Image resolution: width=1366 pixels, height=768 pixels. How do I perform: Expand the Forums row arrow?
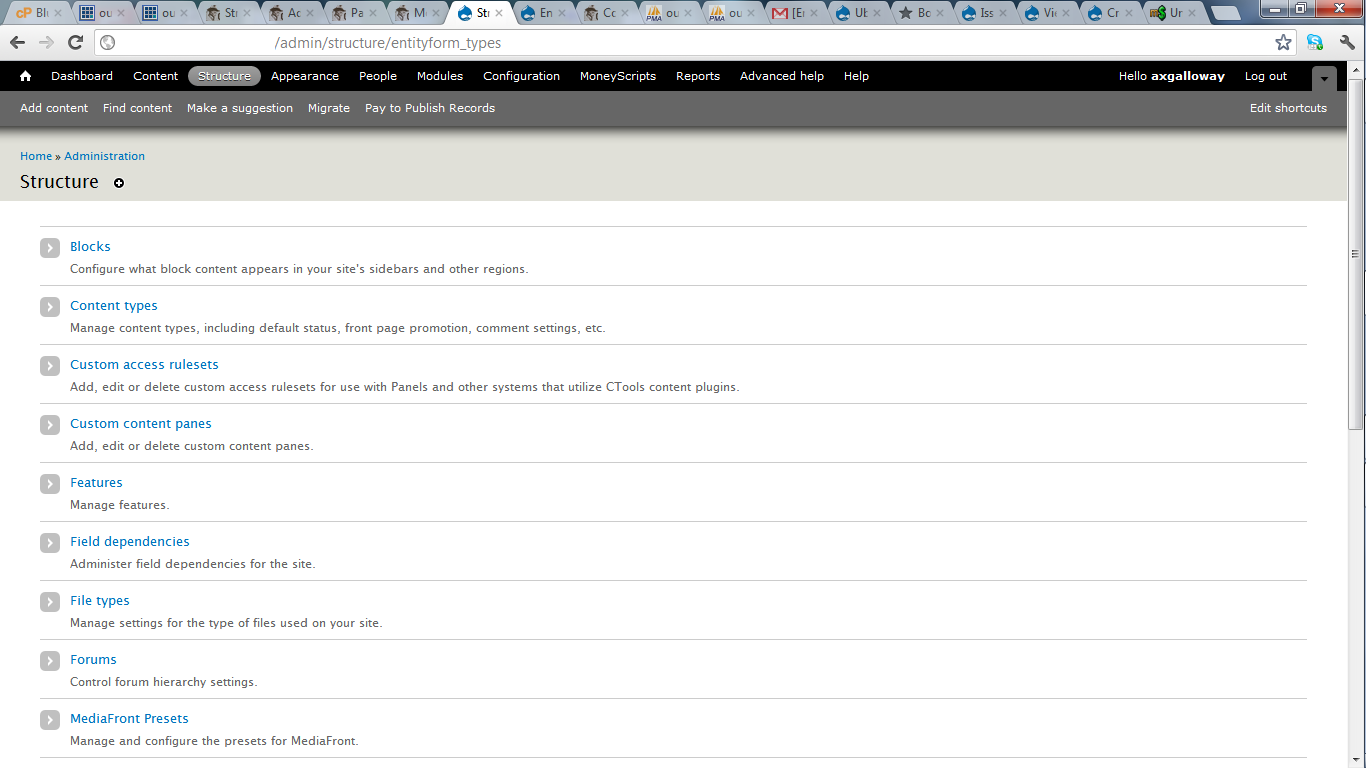(49, 660)
